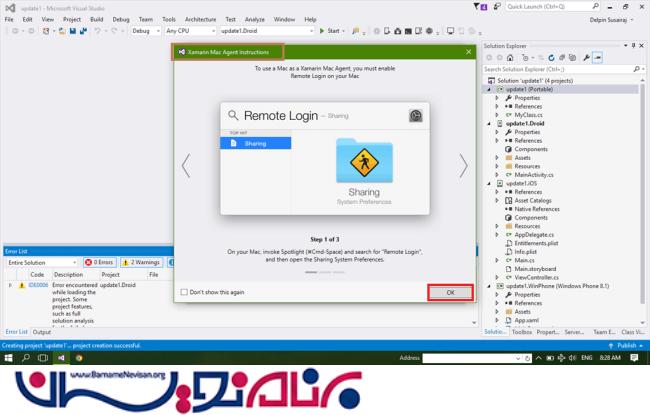Screen dimensions: 650x415
Task: Close the Xamarin Mac Agent Instructions dialog
Action: click(x=468, y=52)
